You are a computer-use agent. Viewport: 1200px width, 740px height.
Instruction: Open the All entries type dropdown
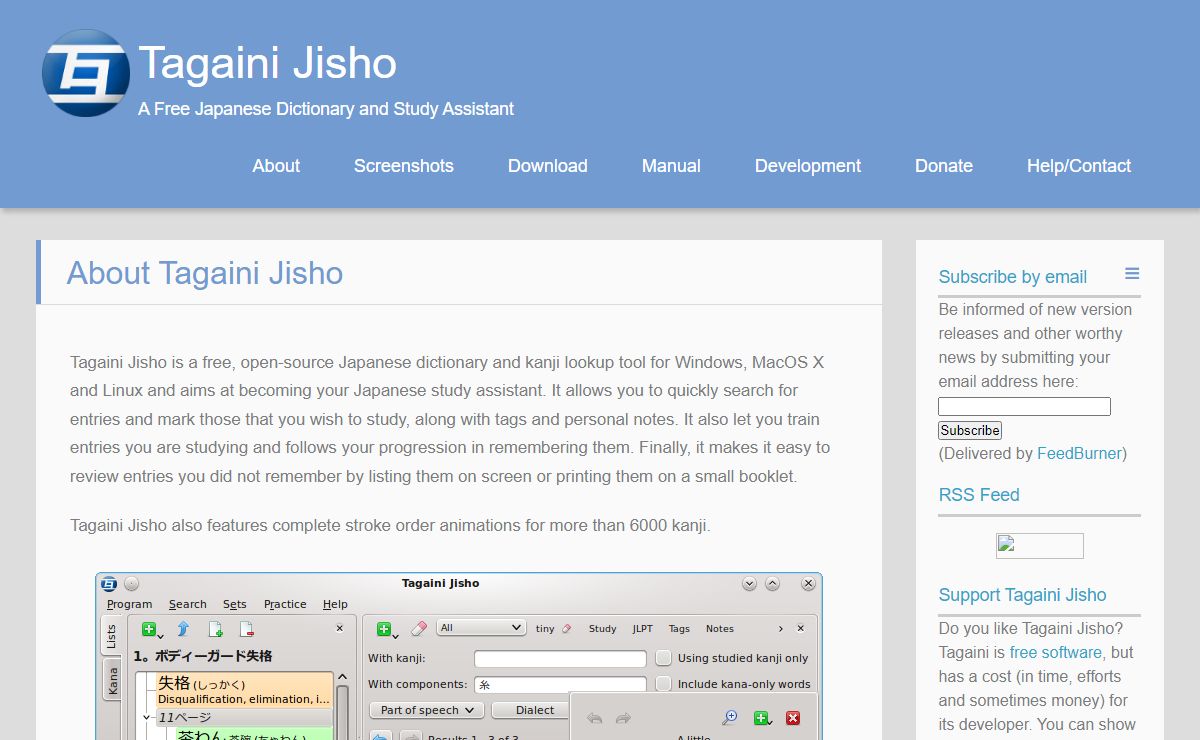pyautogui.click(x=481, y=628)
